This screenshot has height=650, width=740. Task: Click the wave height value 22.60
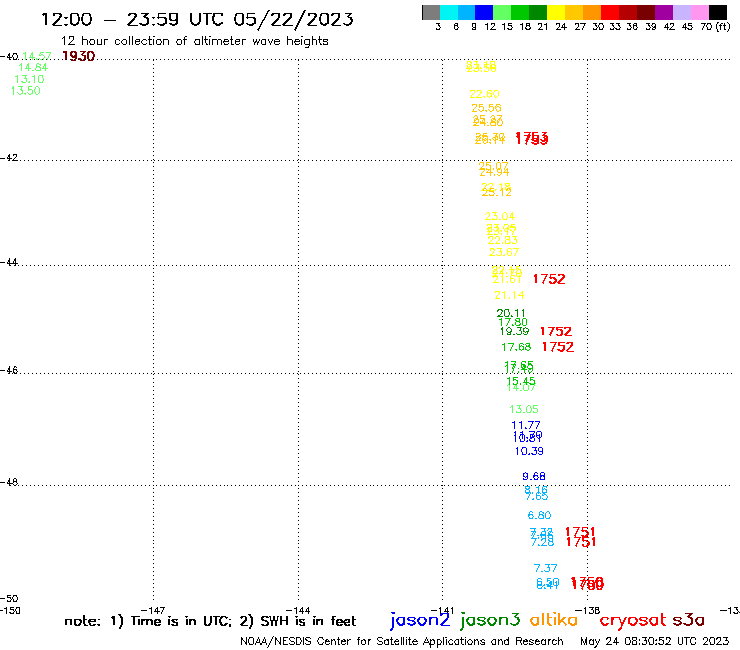pos(484,94)
